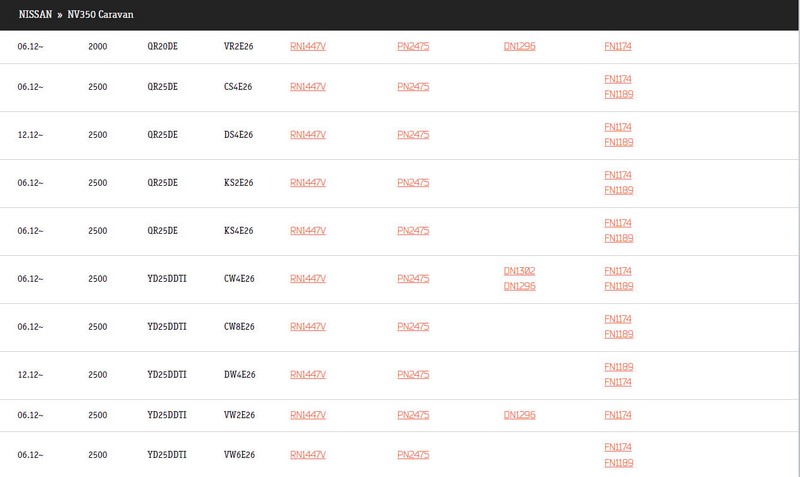Click NISSAN in the breadcrumb header
The height and width of the screenshot is (477, 800).
36,14
